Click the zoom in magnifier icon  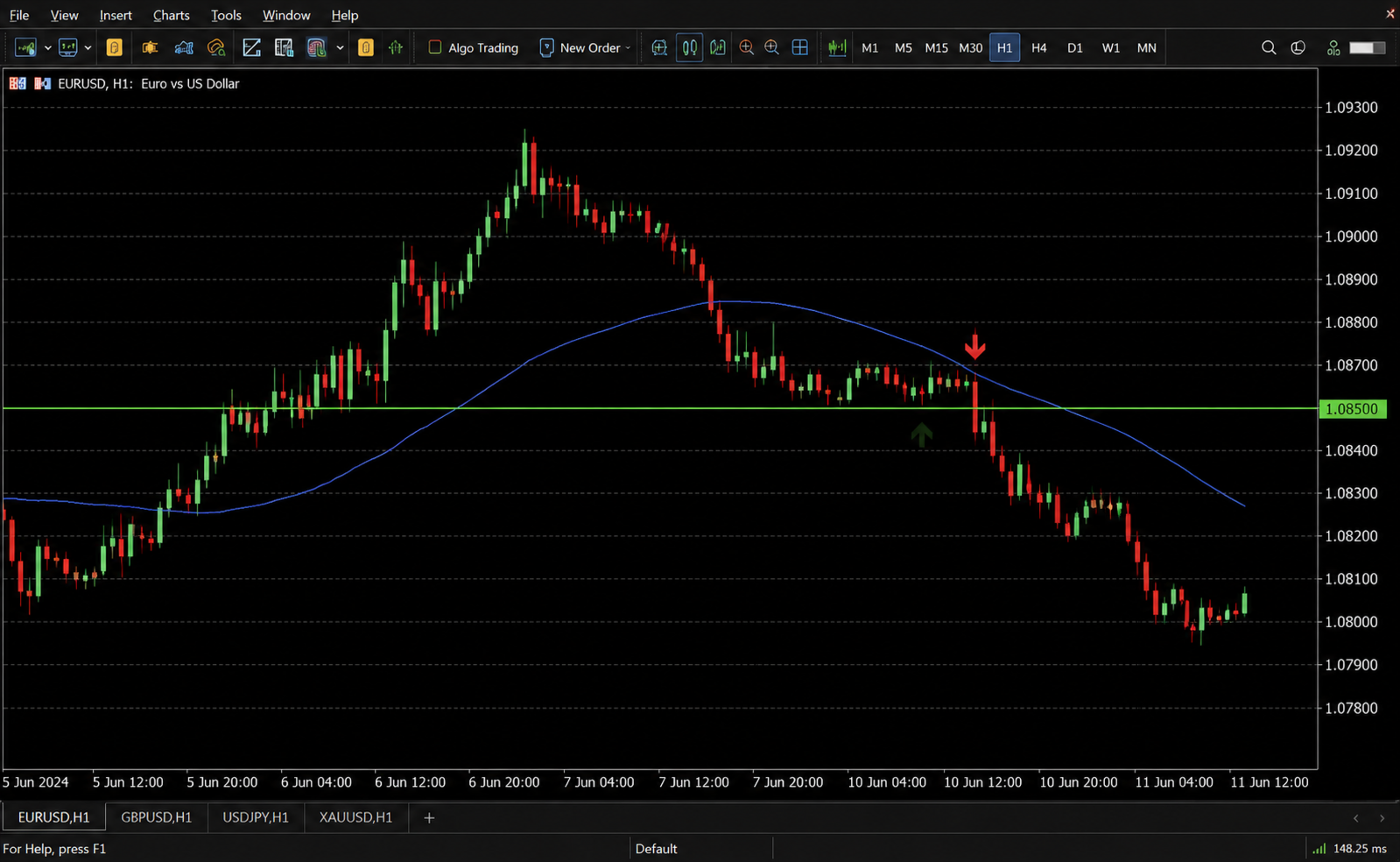(x=746, y=47)
